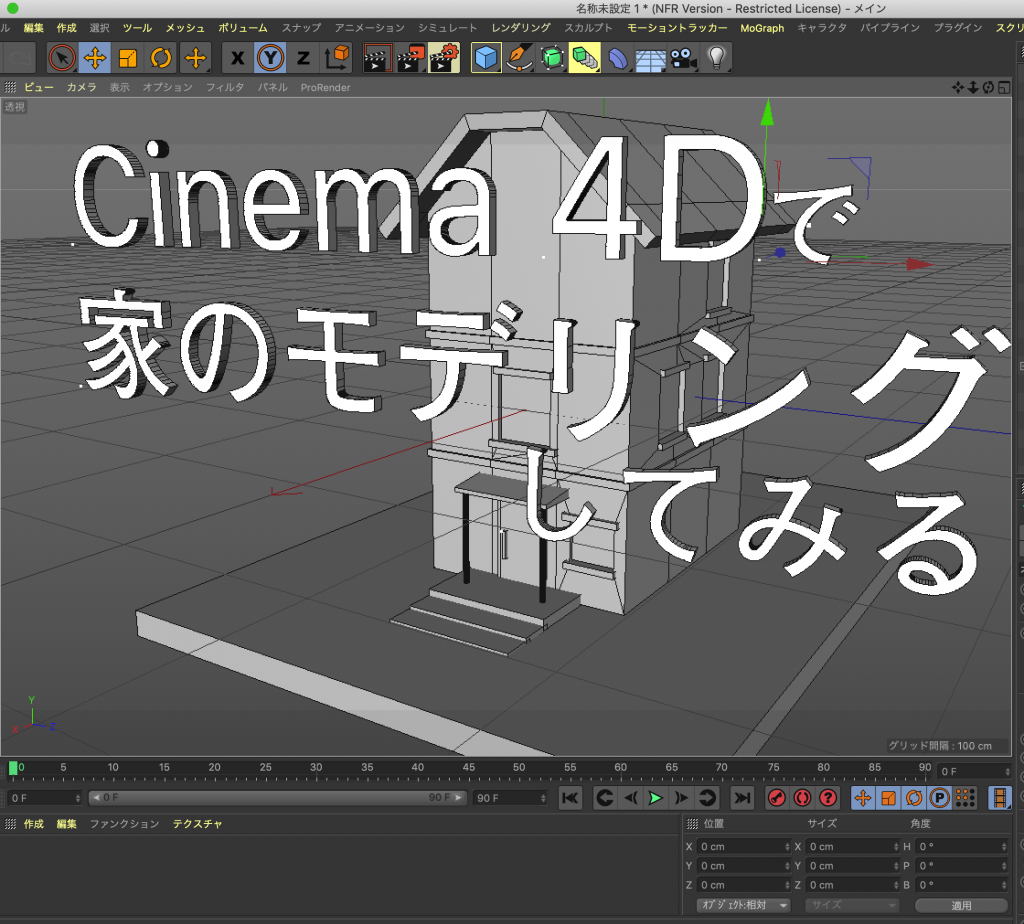Go to next keyframe
Screen dimensions: 1024x924
tap(707, 798)
